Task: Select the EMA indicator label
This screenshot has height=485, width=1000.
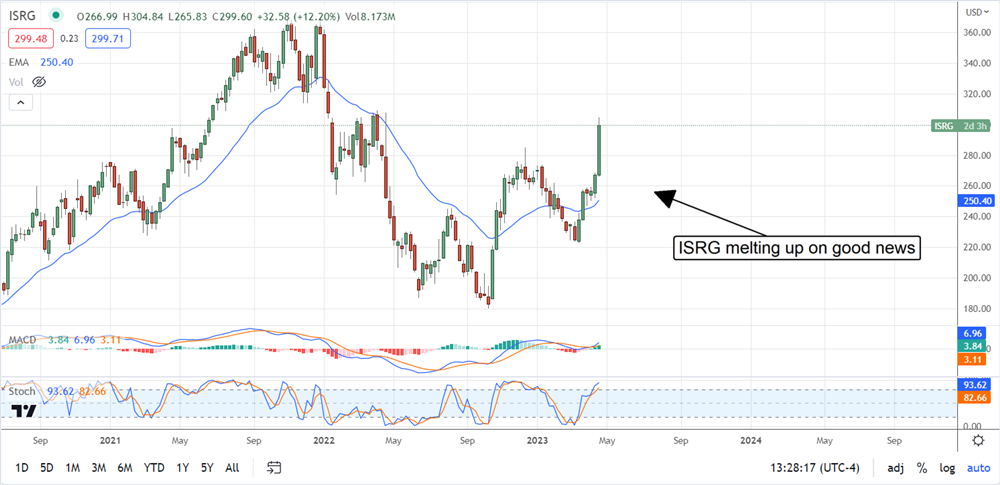Action: pyautogui.click(x=20, y=62)
